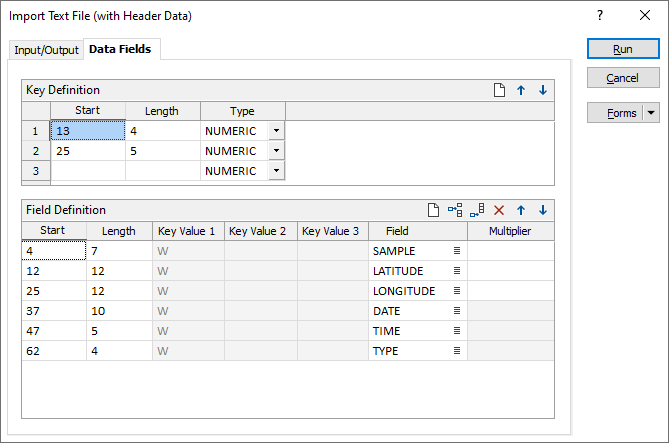Open the Forms dropdown arrow
The image size is (669, 443).
651,113
